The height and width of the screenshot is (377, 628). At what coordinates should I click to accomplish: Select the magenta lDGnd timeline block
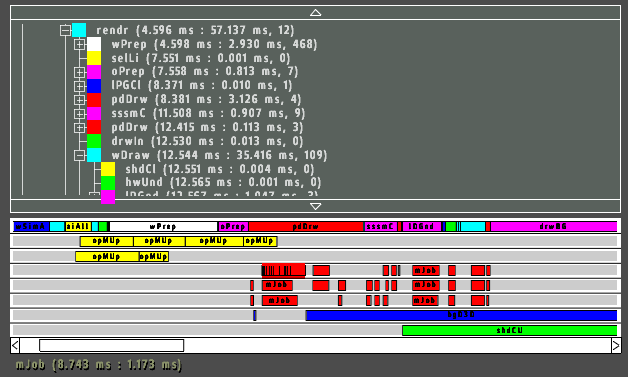[x=422, y=226]
